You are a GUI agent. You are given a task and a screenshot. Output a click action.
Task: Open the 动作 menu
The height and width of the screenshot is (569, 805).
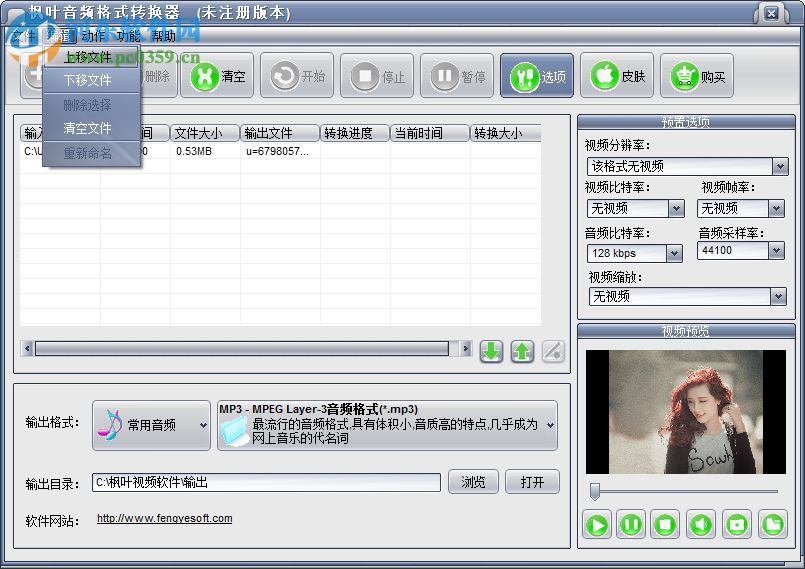pyautogui.click(x=94, y=36)
